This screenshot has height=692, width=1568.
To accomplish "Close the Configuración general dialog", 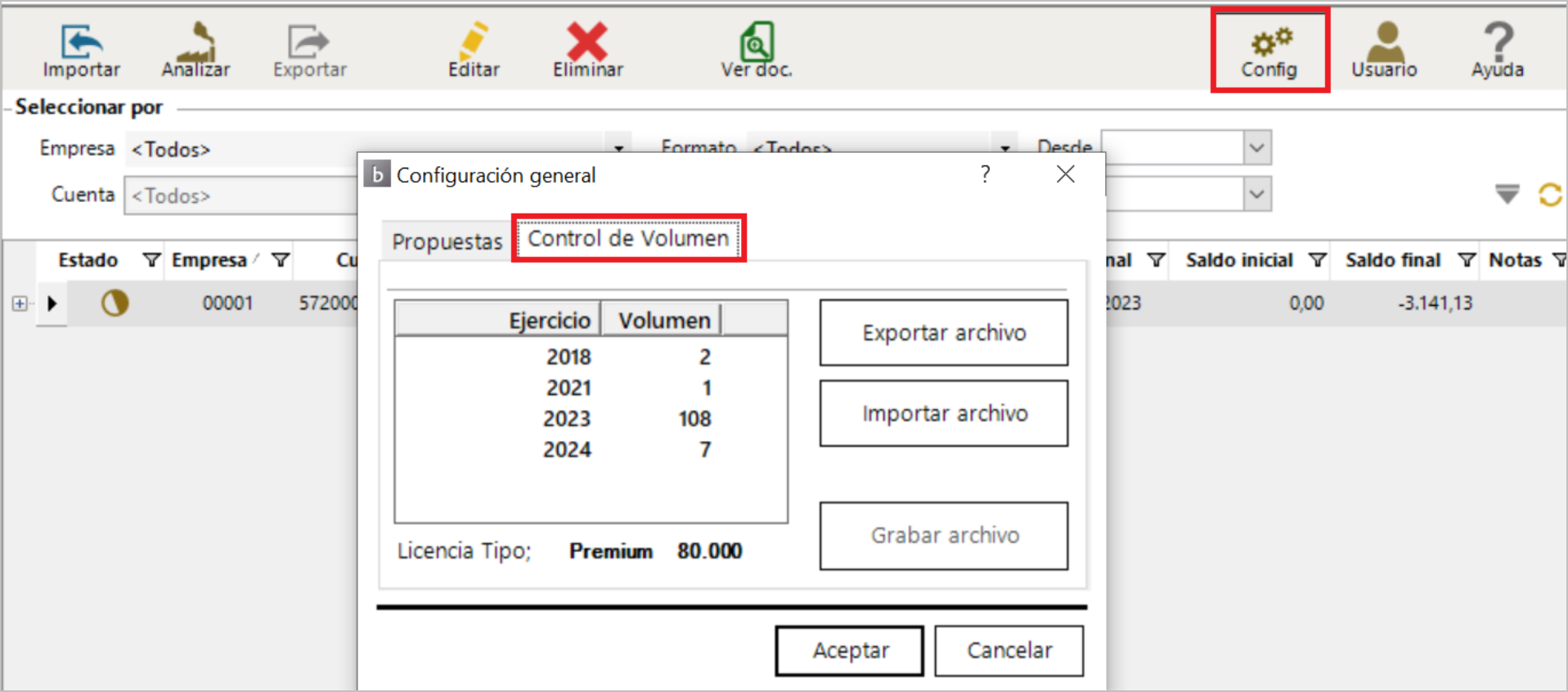I will tap(1065, 174).
